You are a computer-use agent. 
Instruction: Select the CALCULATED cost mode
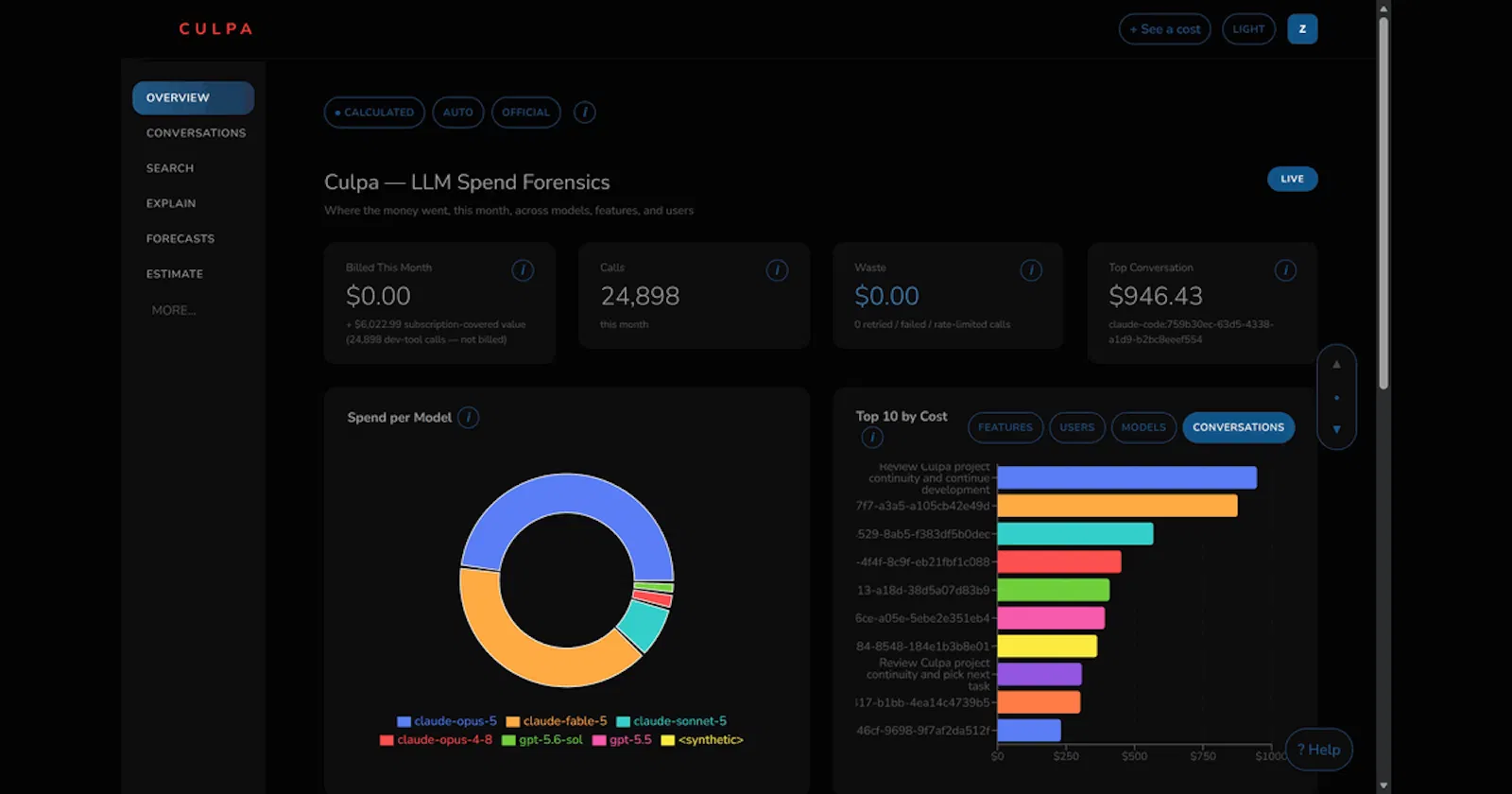(x=374, y=112)
